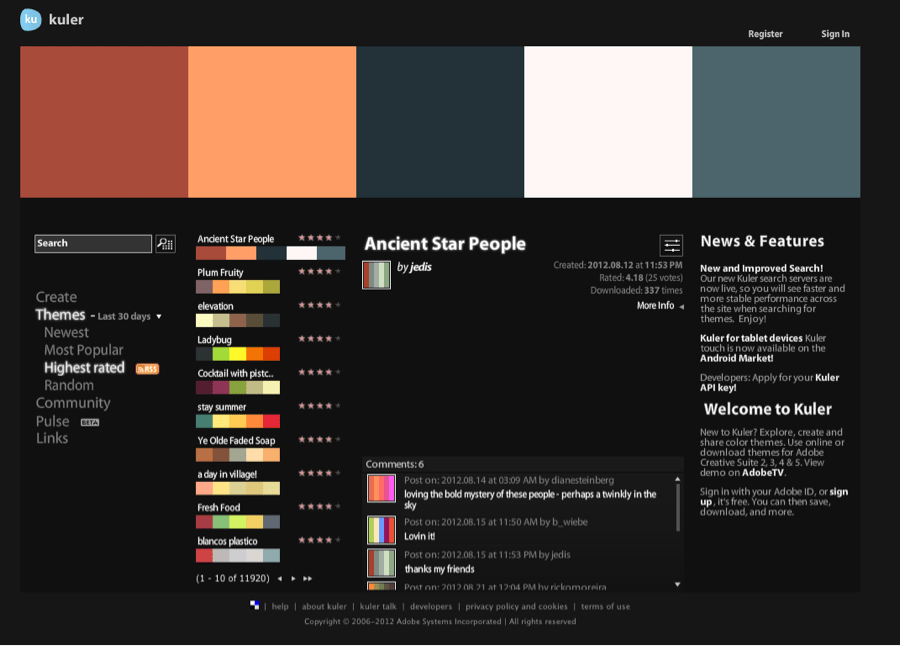This screenshot has width=900, height=646.
Task: Open privacy policy and cookies link
Action: [x=517, y=606]
